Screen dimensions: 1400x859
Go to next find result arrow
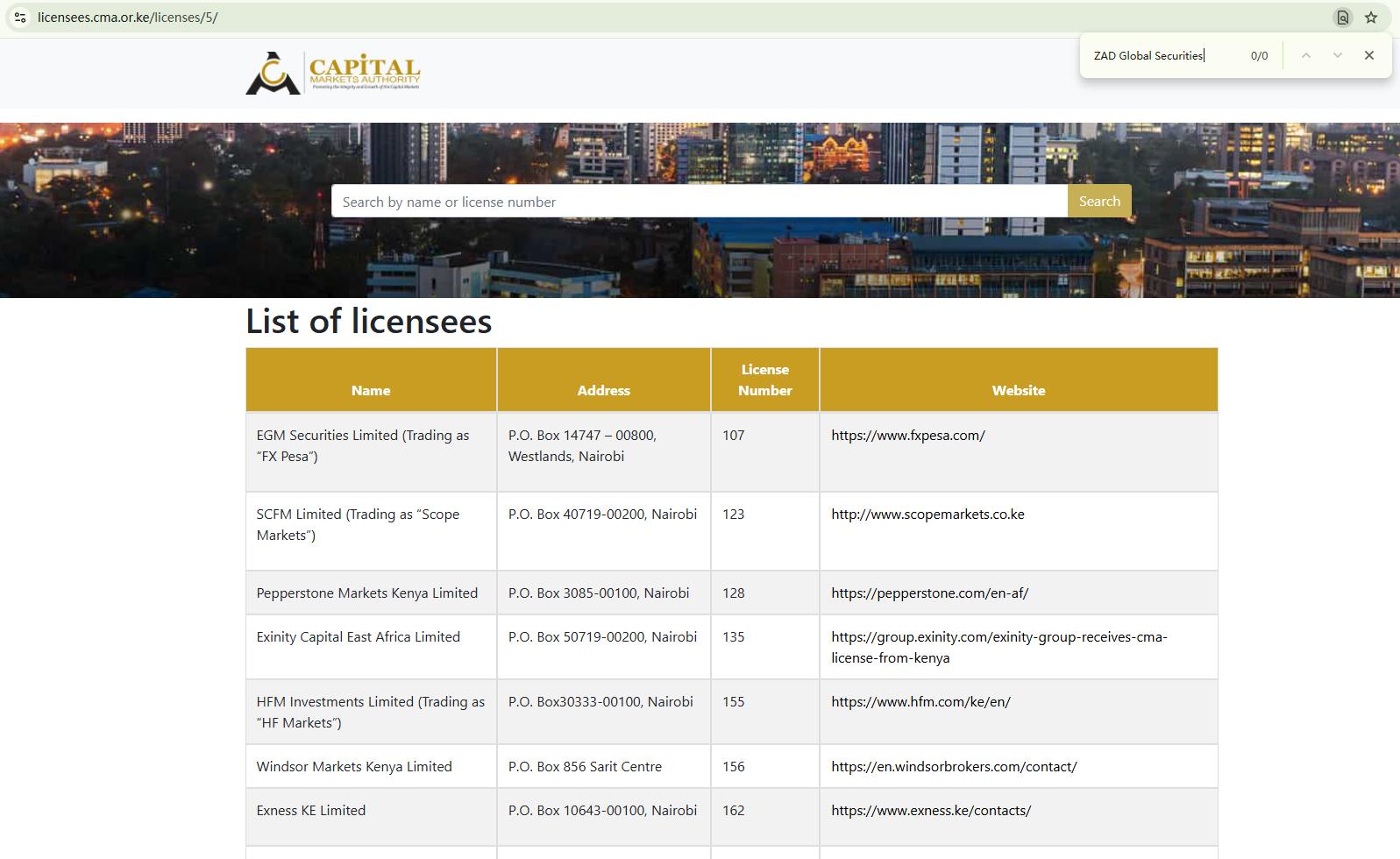[1337, 55]
